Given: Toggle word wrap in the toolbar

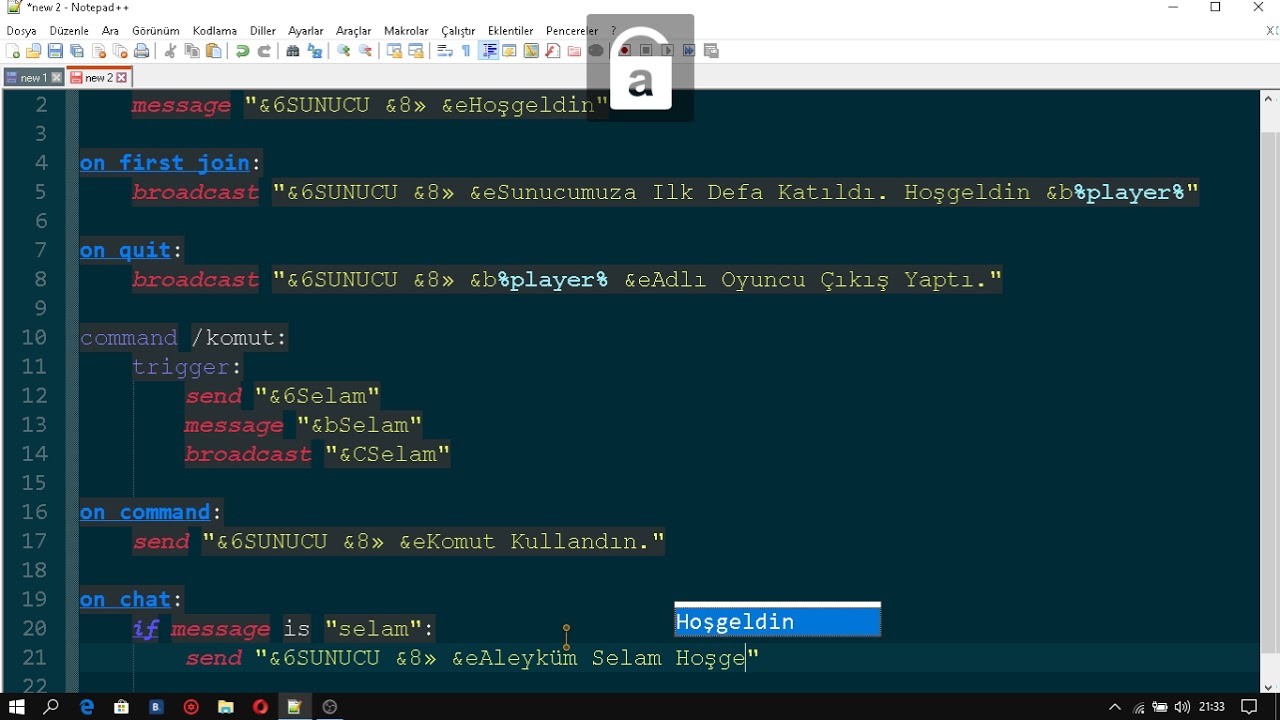Looking at the screenshot, I should [x=444, y=51].
